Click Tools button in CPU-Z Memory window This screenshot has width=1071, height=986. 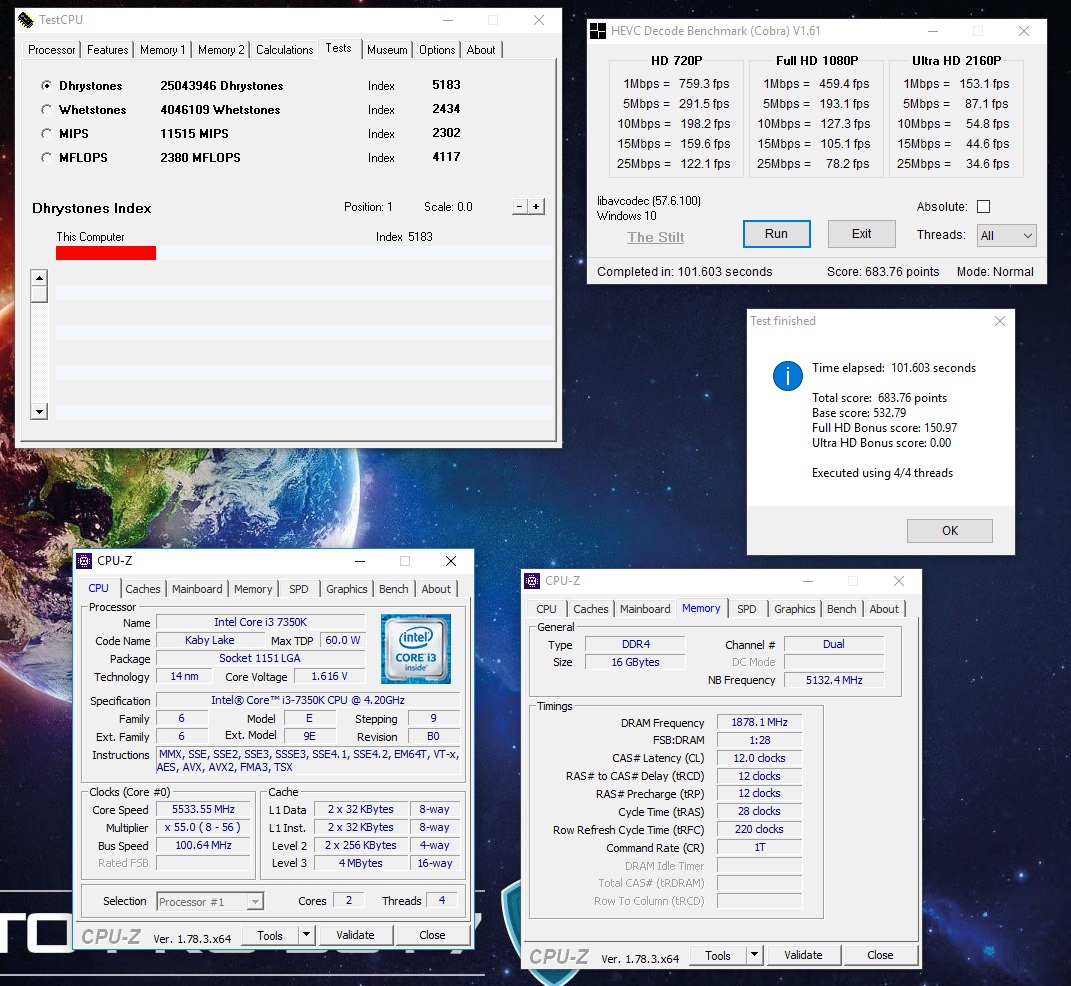718,955
